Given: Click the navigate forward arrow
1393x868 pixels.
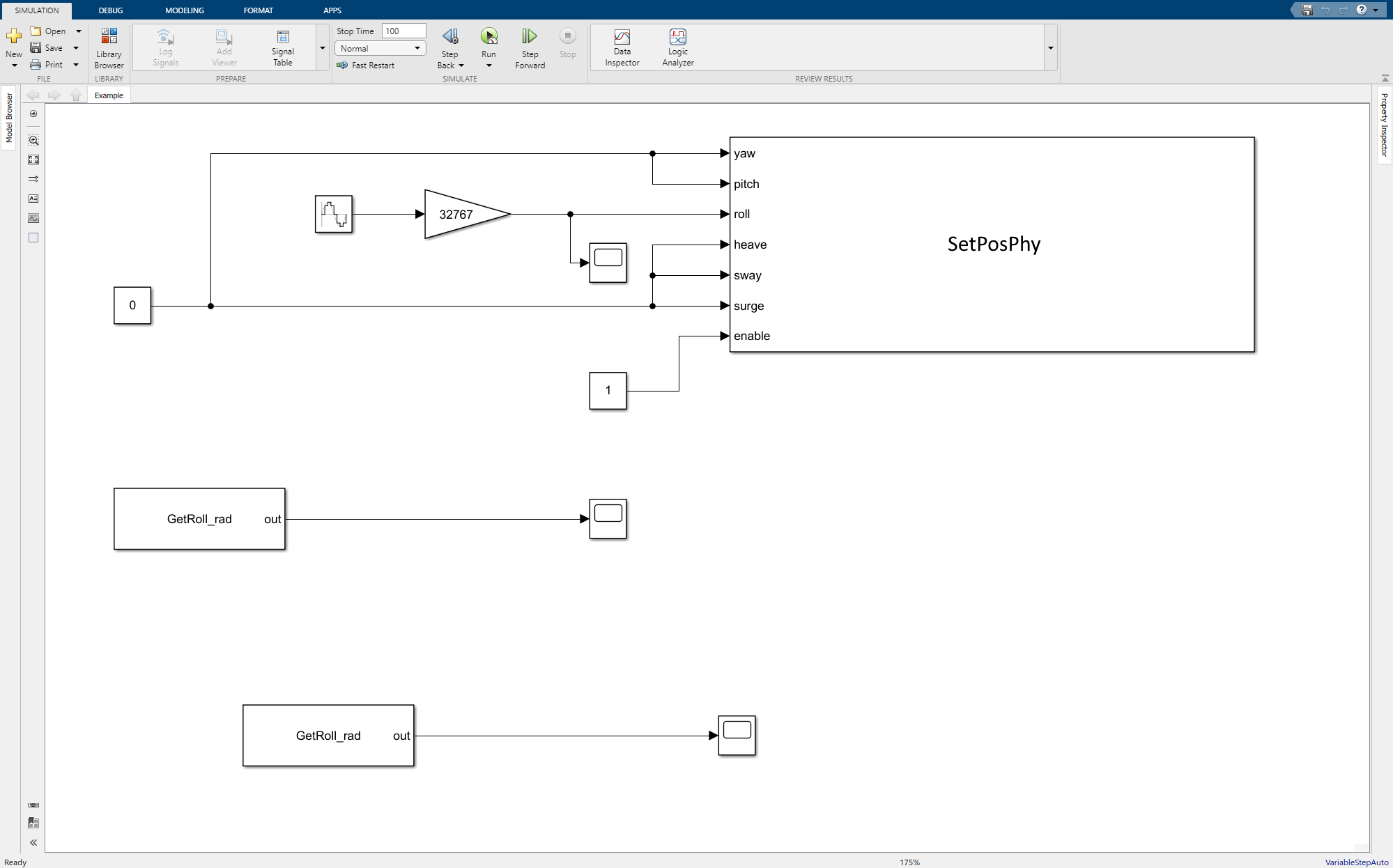Looking at the screenshot, I should pyautogui.click(x=54, y=95).
